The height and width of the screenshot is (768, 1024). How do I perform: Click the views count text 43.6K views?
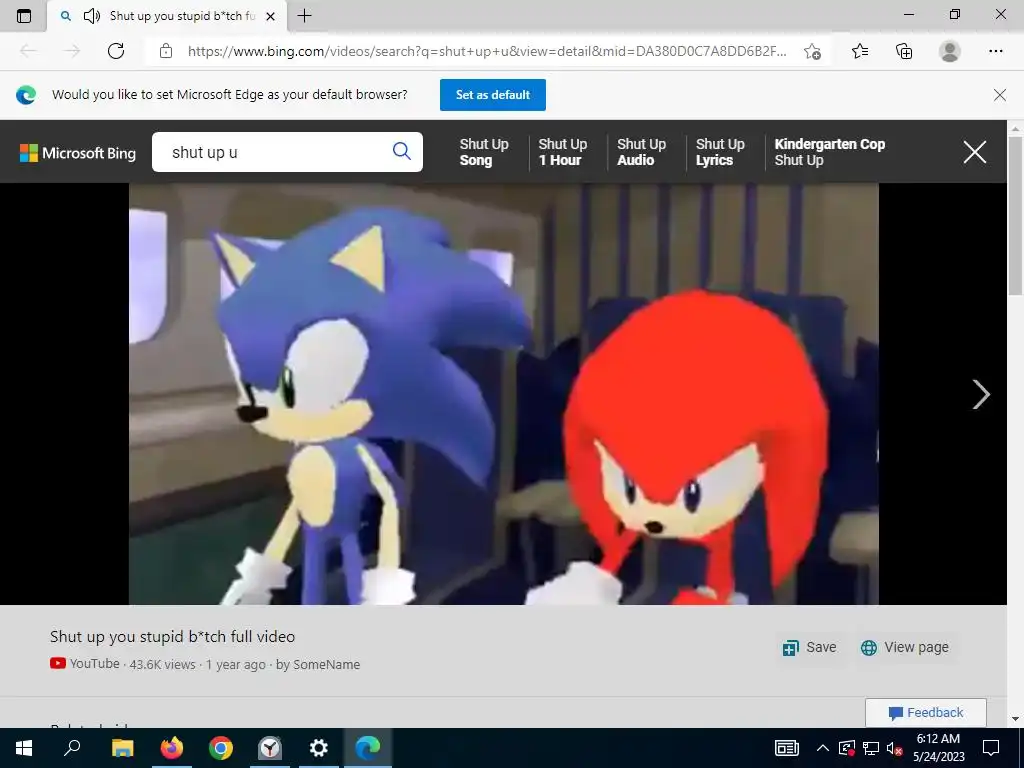pyautogui.click(x=163, y=664)
